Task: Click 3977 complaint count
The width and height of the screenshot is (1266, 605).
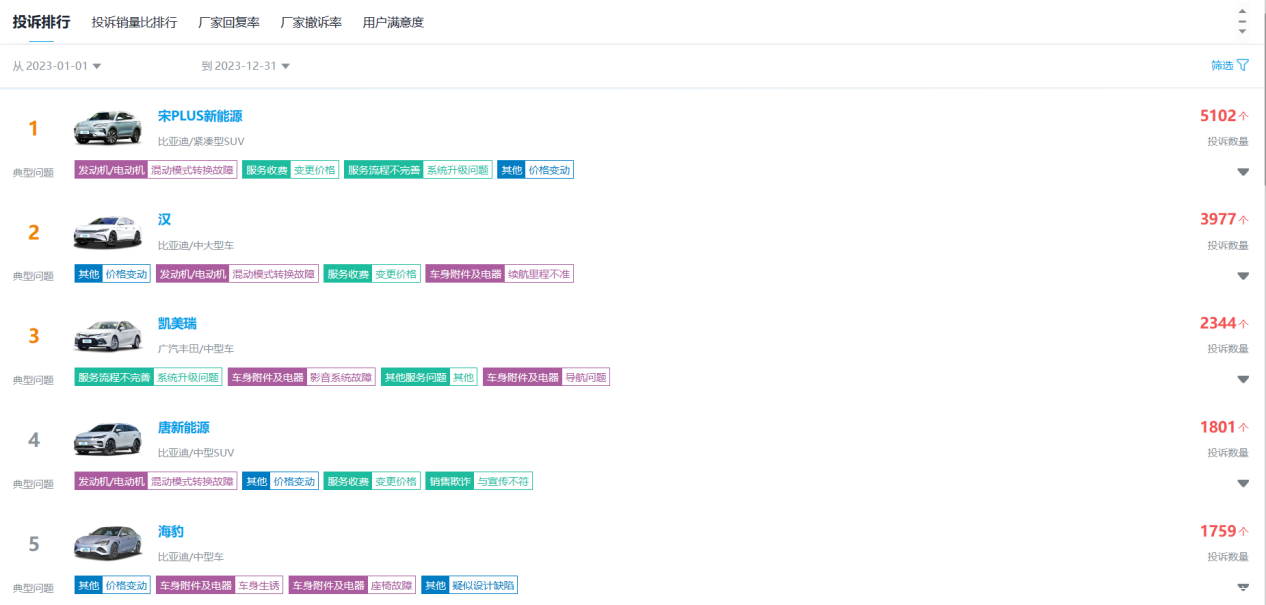Action: pyautogui.click(x=1218, y=220)
